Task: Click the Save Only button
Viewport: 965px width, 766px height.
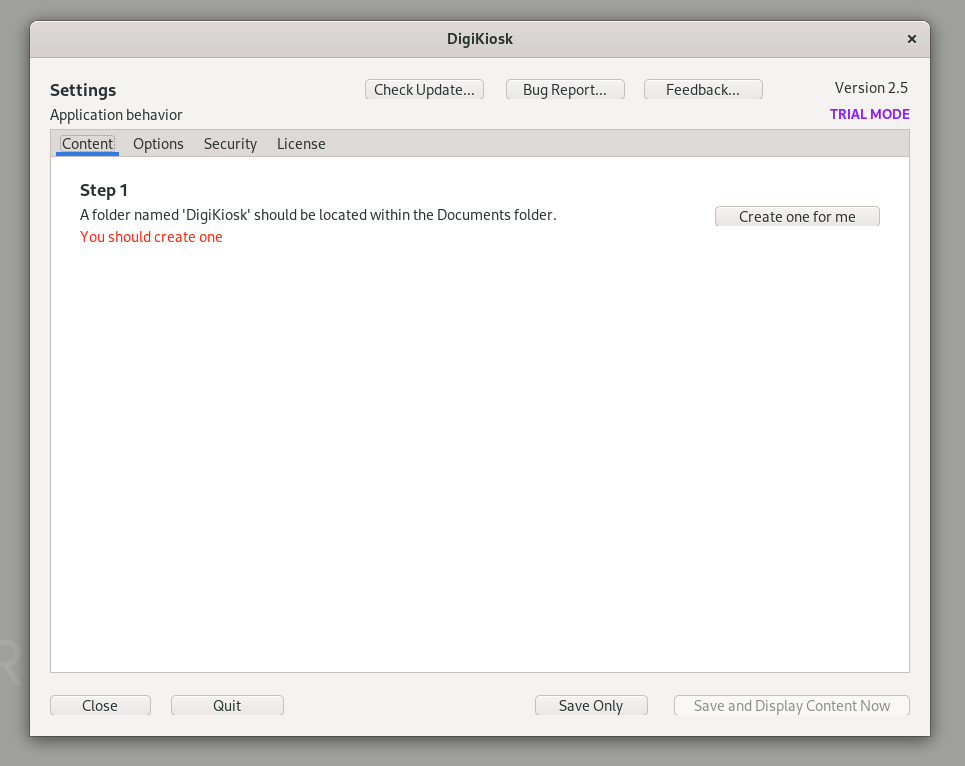Action: pyautogui.click(x=591, y=706)
